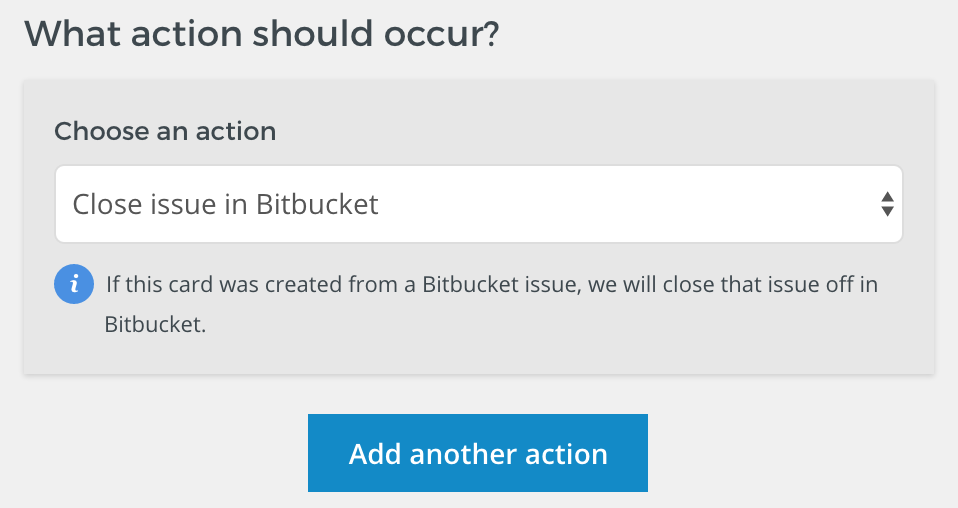Click the dropdown up-down arrows icon
This screenshot has height=508, width=958.
(887, 204)
